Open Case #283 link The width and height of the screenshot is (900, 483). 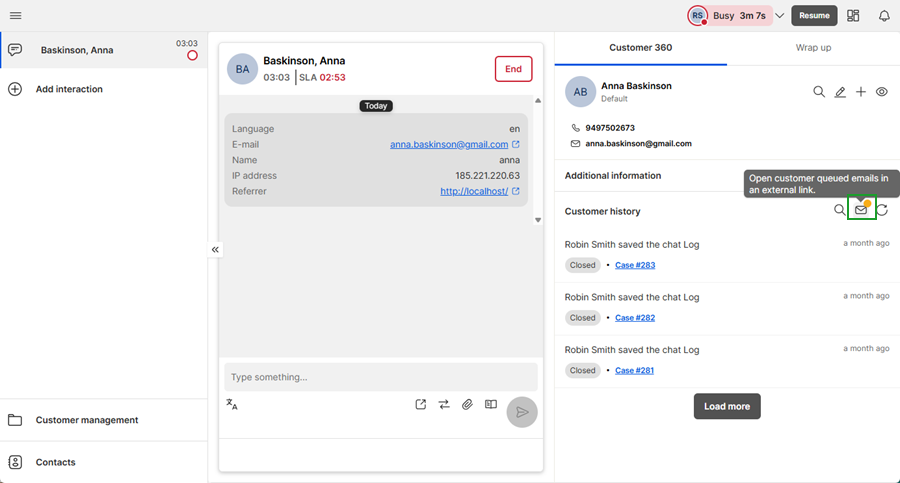pos(635,265)
